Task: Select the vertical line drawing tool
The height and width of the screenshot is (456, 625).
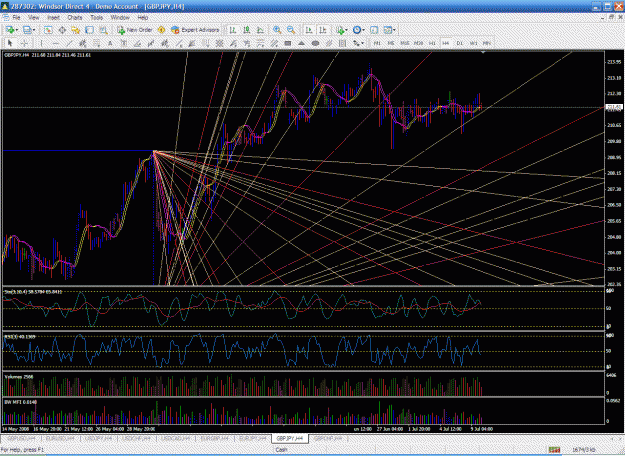Action: coord(41,43)
